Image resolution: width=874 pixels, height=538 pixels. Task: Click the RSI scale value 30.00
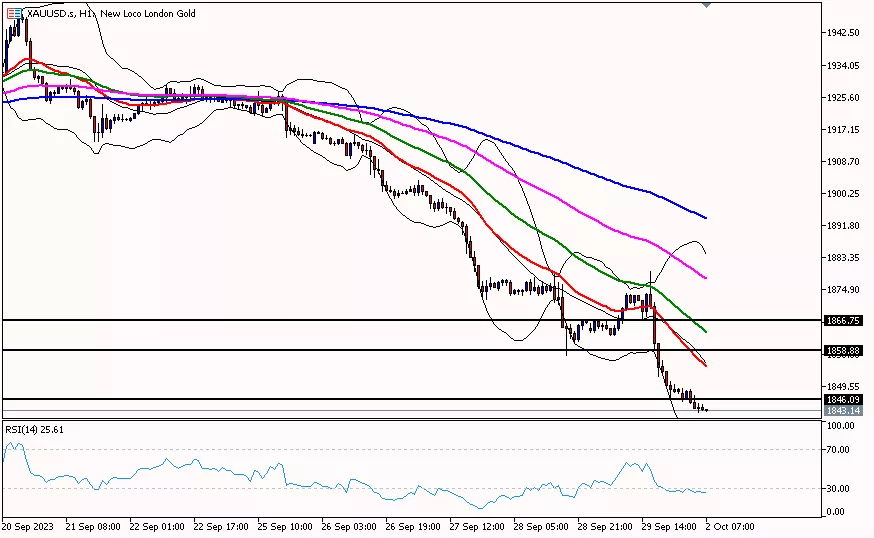coord(838,488)
